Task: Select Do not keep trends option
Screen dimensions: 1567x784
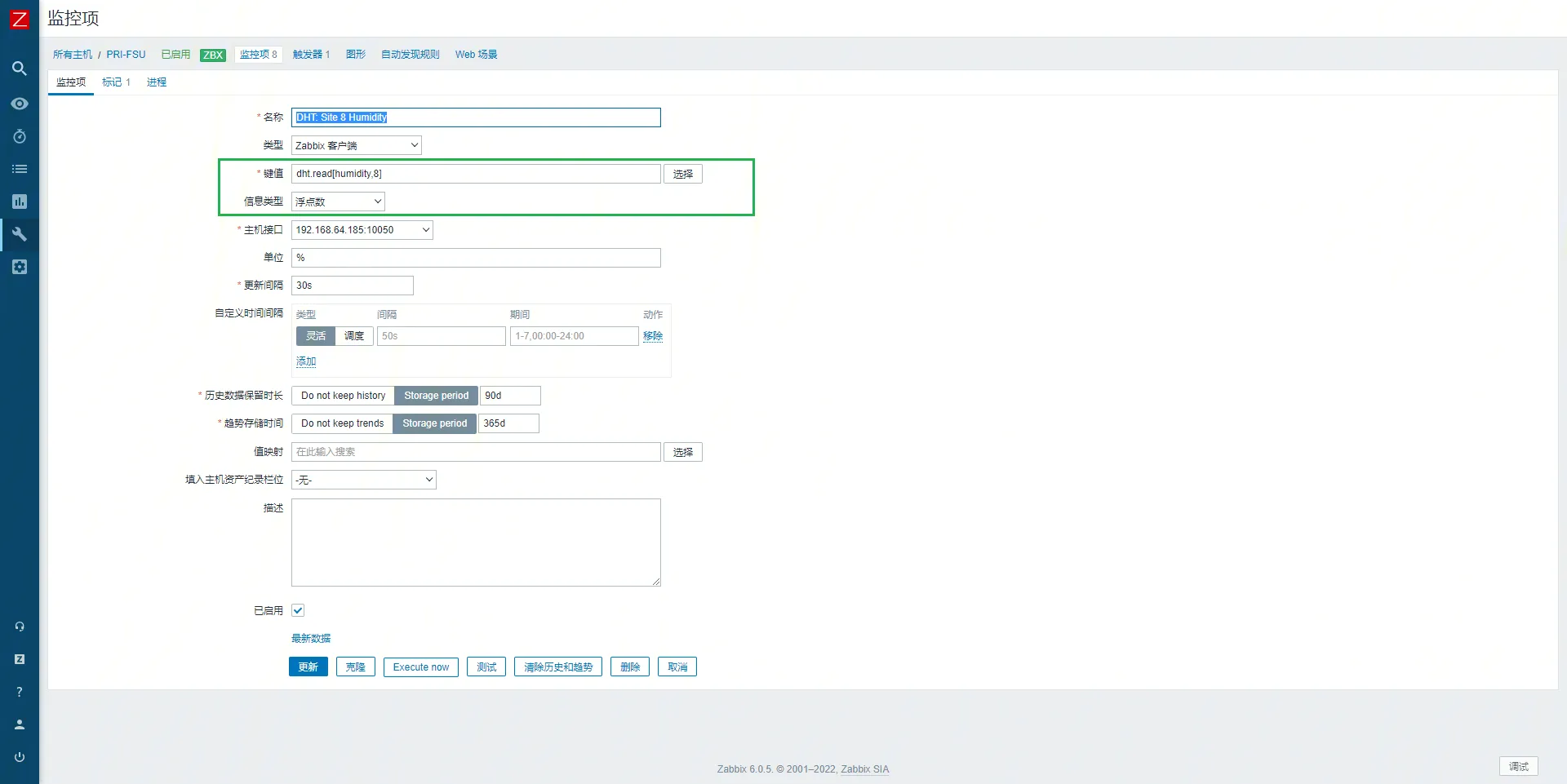Action: [342, 423]
